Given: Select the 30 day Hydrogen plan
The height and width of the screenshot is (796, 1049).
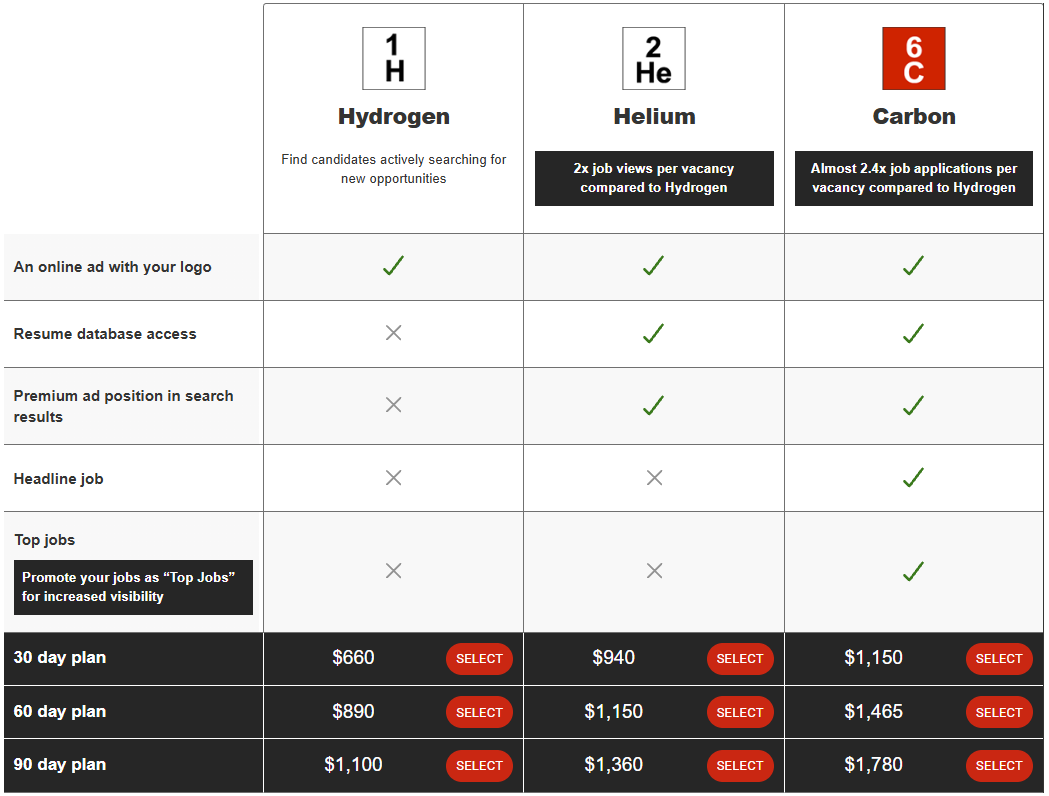Looking at the screenshot, I should pyautogui.click(x=479, y=659).
